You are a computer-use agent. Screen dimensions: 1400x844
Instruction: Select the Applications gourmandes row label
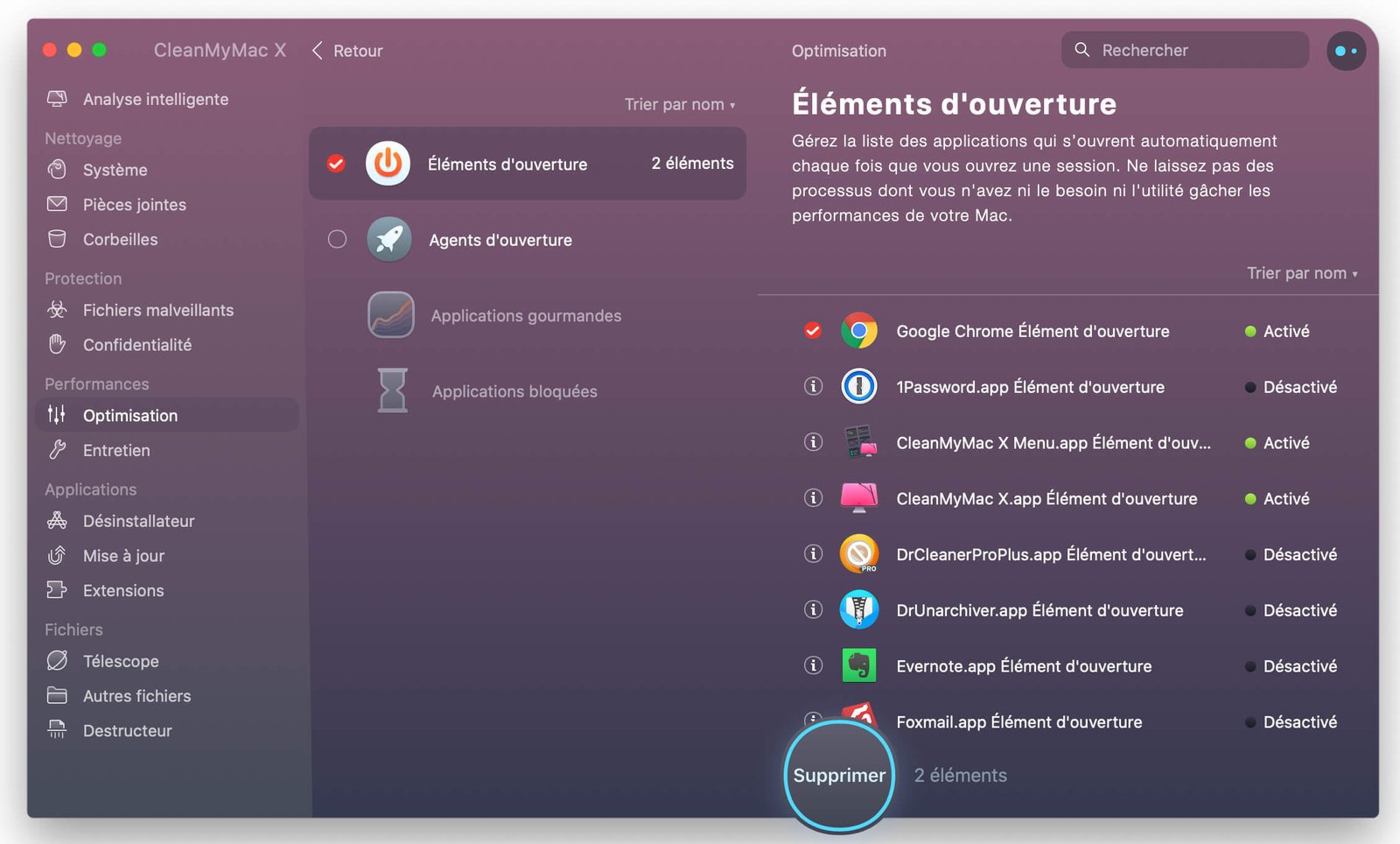click(x=526, y=315)
